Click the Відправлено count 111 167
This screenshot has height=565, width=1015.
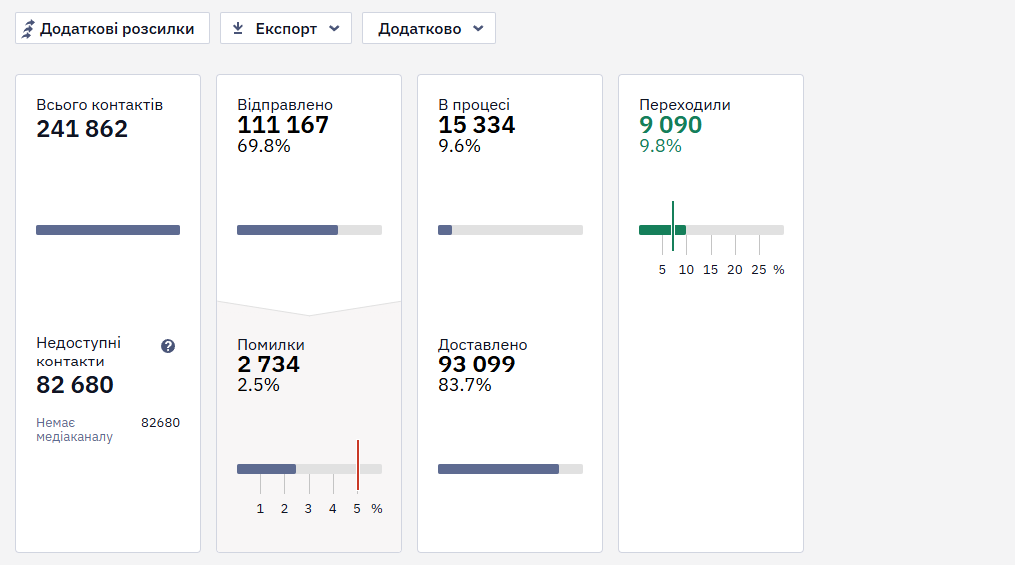pos(283,125)
